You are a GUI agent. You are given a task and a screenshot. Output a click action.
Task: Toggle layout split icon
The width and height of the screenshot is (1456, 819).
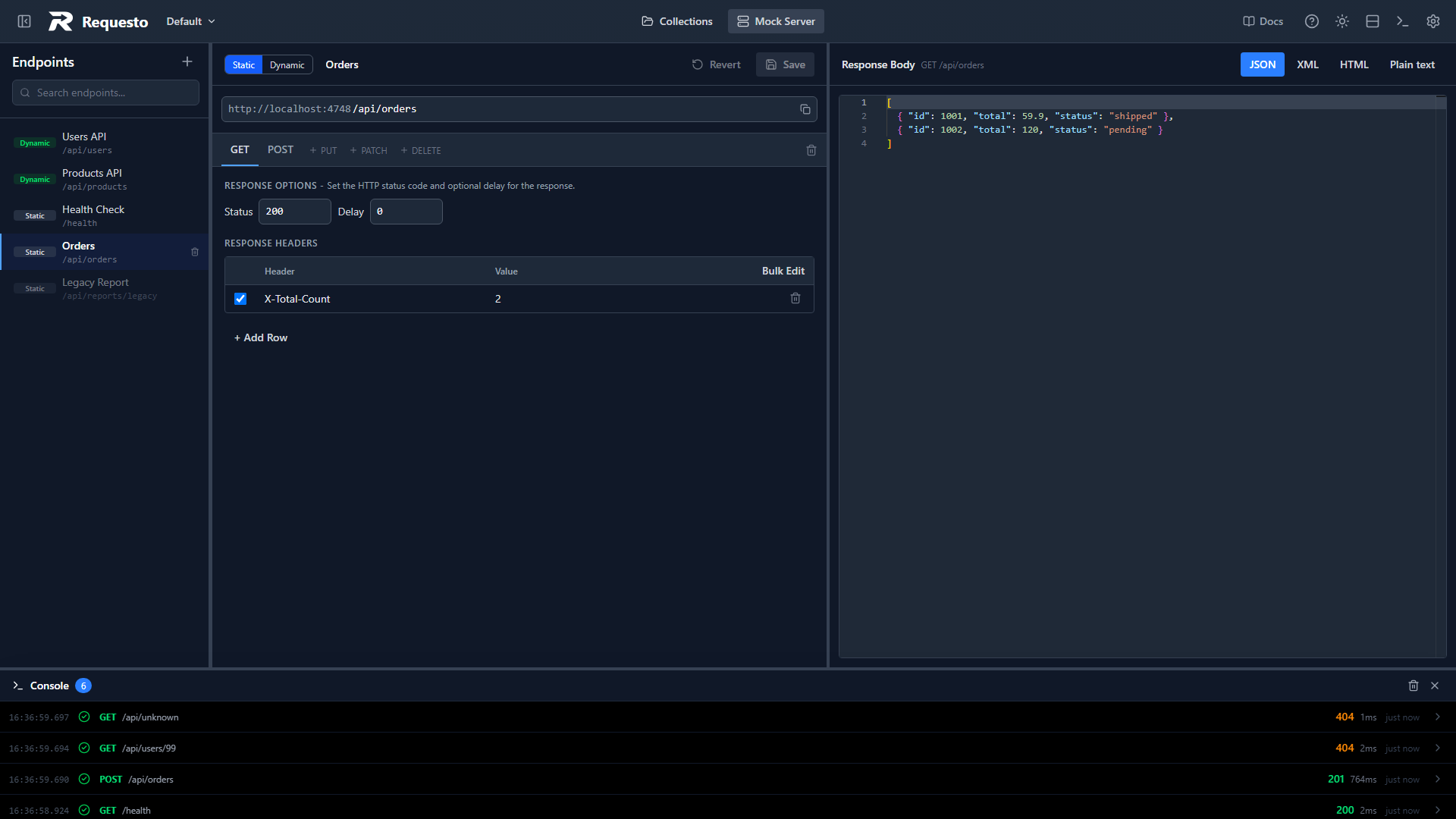pos(1373,21)
